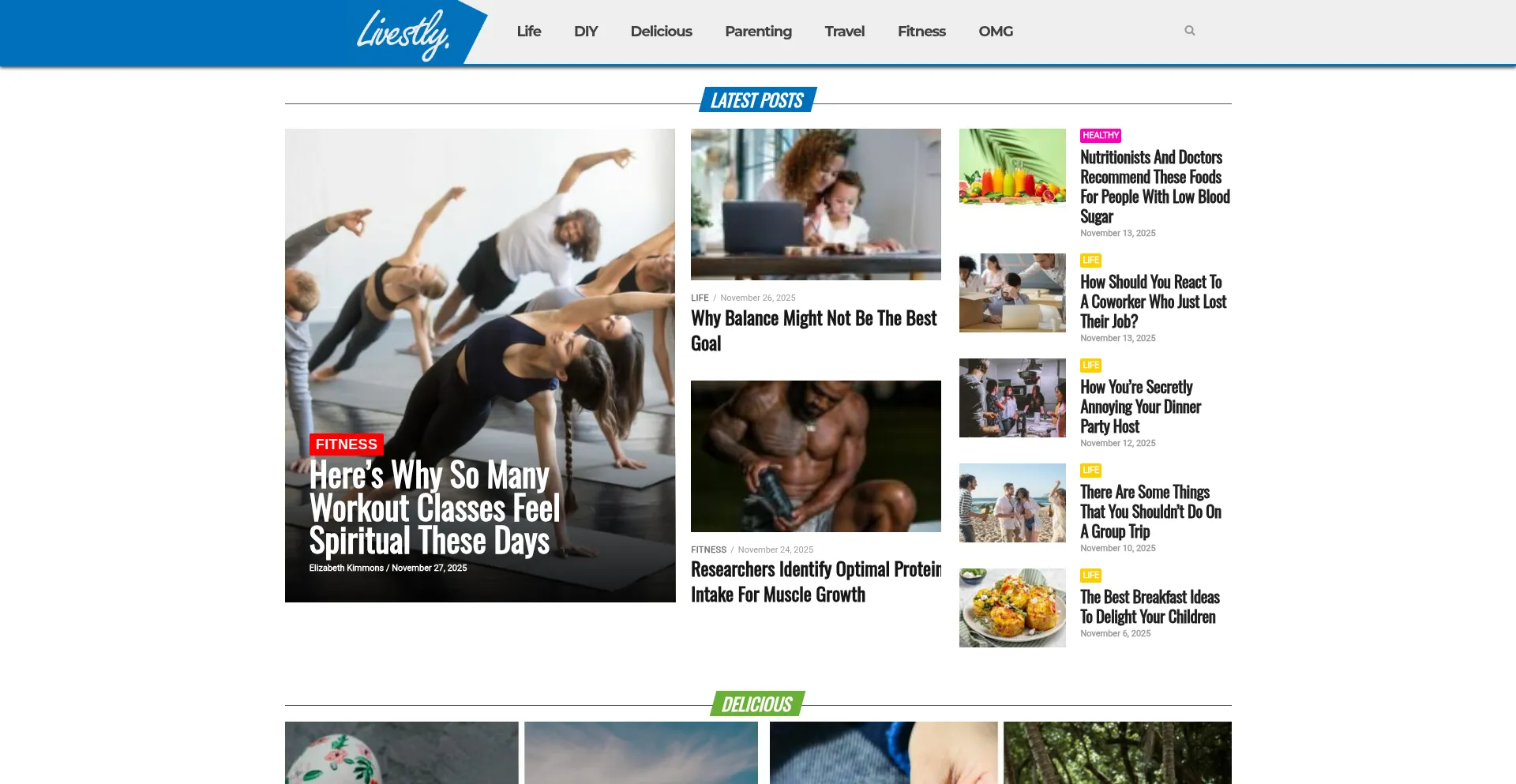Open the Life menu item
Screen dimensions: 1516x784
pyautogui.click(x=528, y=32)
